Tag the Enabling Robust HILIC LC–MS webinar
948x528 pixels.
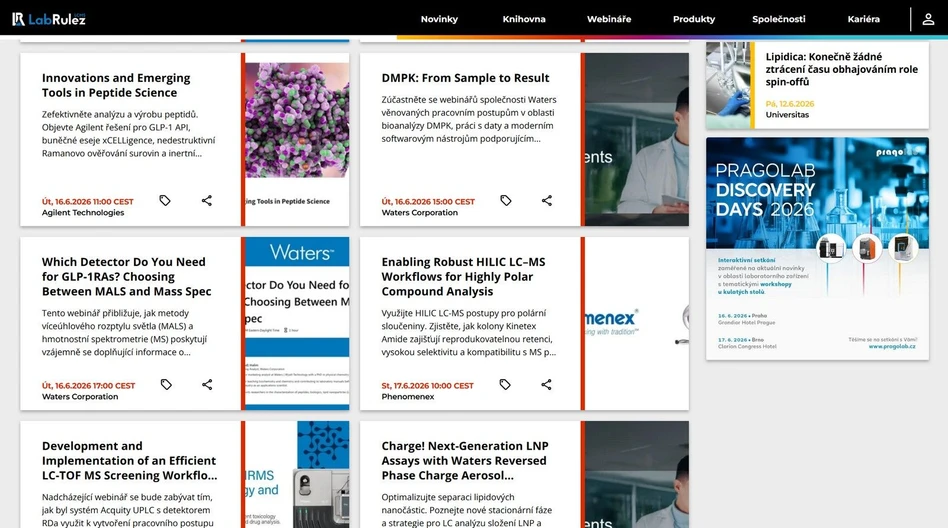(505, 384)
